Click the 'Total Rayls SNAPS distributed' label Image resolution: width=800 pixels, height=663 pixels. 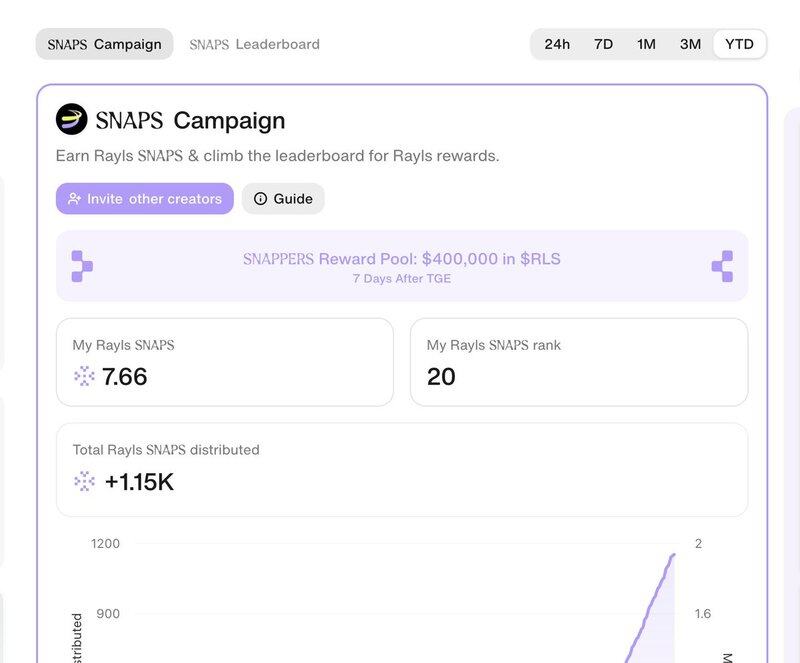click(166, 450)
